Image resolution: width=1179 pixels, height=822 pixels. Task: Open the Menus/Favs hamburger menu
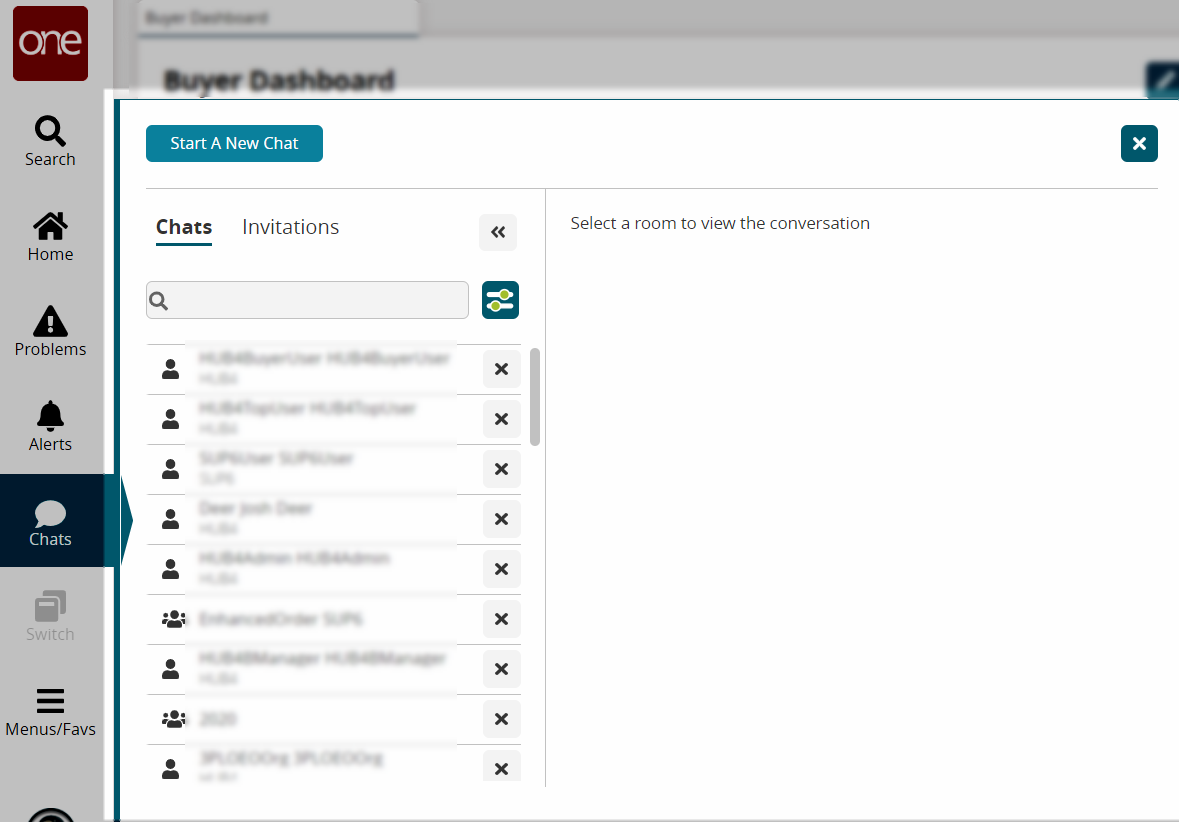(50, 711)
